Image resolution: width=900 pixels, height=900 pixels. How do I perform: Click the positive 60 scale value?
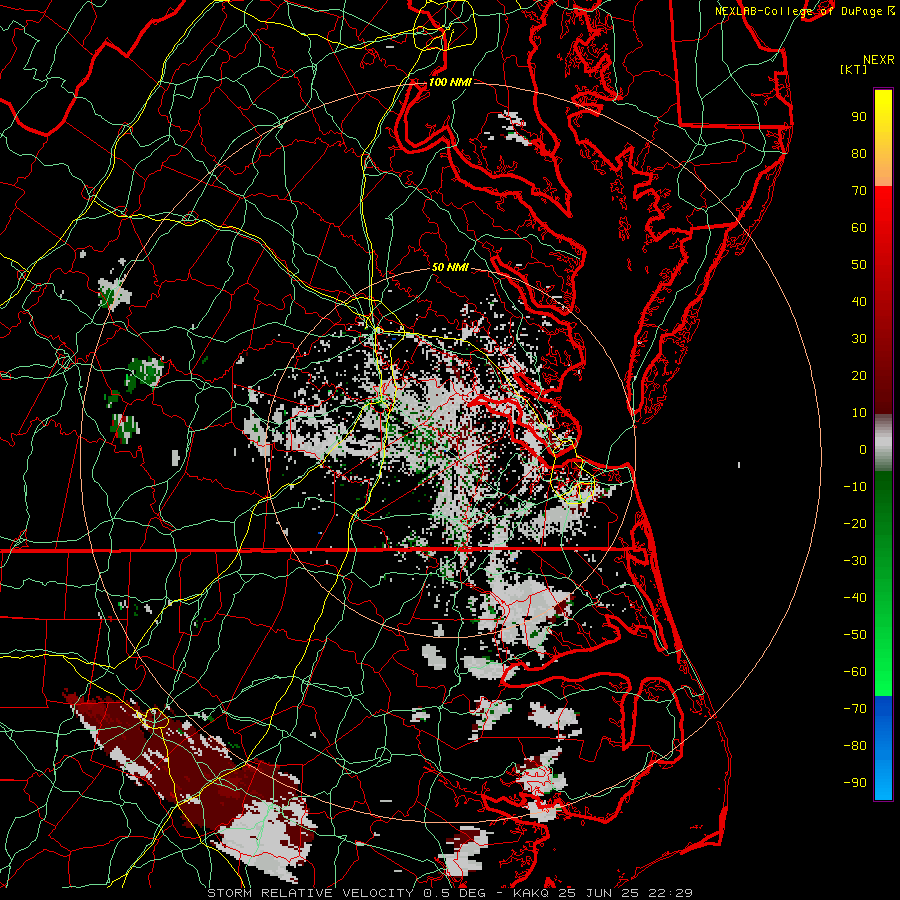[x=859, y=227]
